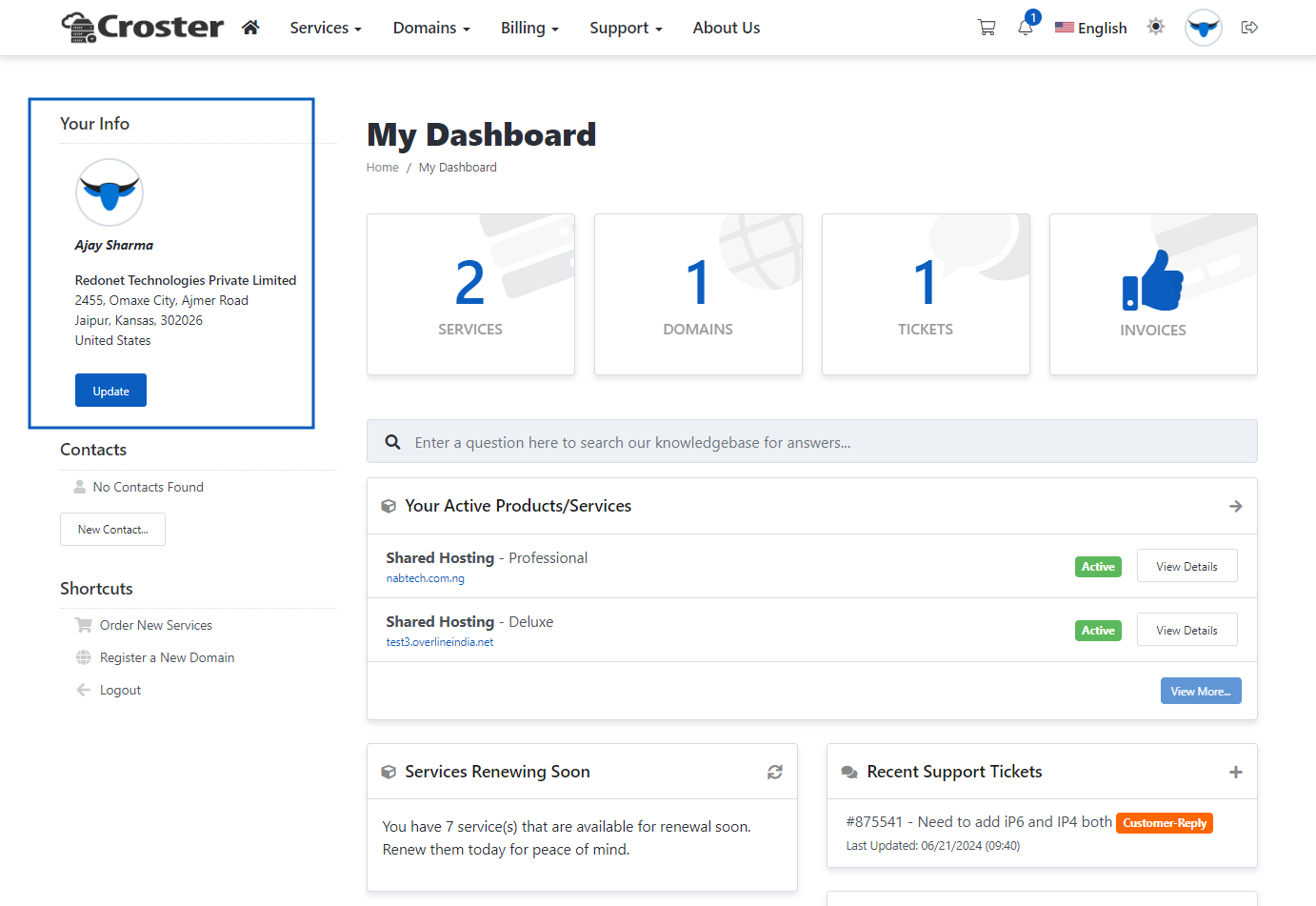Open notifications bell icon
This screenshot has width=1316, height=906.
coord(1026,28)
